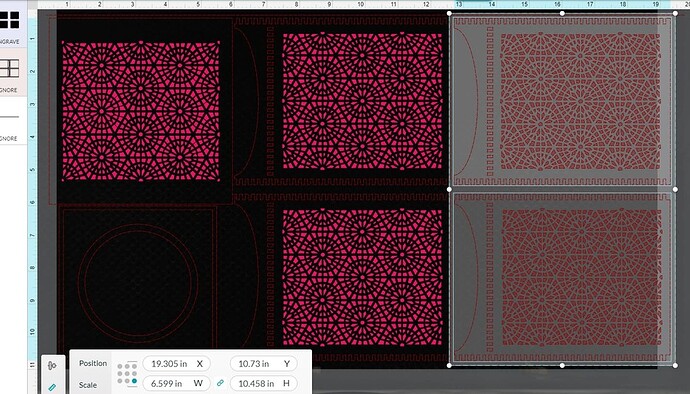Click the top-left pink lattice panel

[x=141, y=111]
